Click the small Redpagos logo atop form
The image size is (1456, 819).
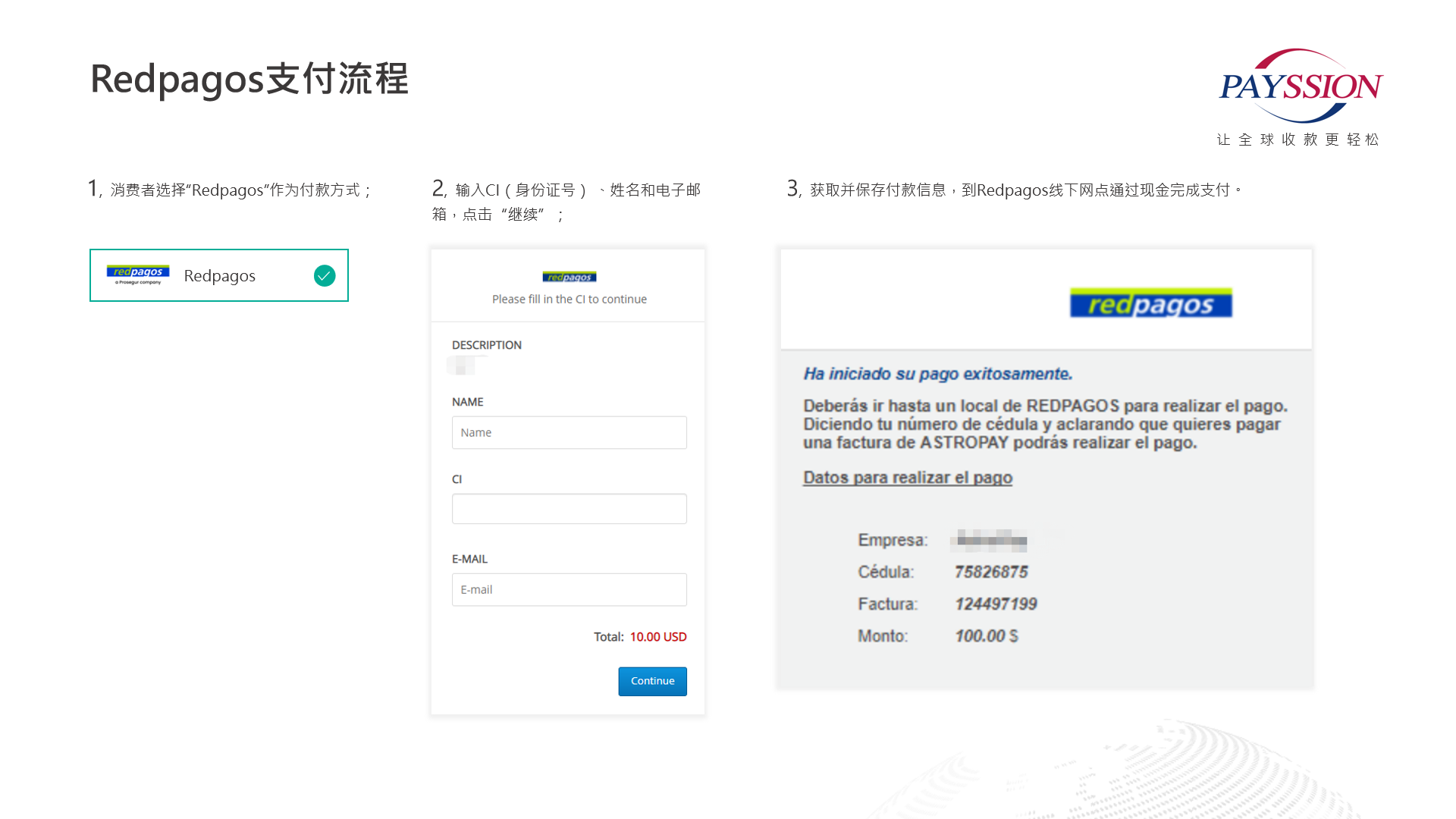point(570,277)
